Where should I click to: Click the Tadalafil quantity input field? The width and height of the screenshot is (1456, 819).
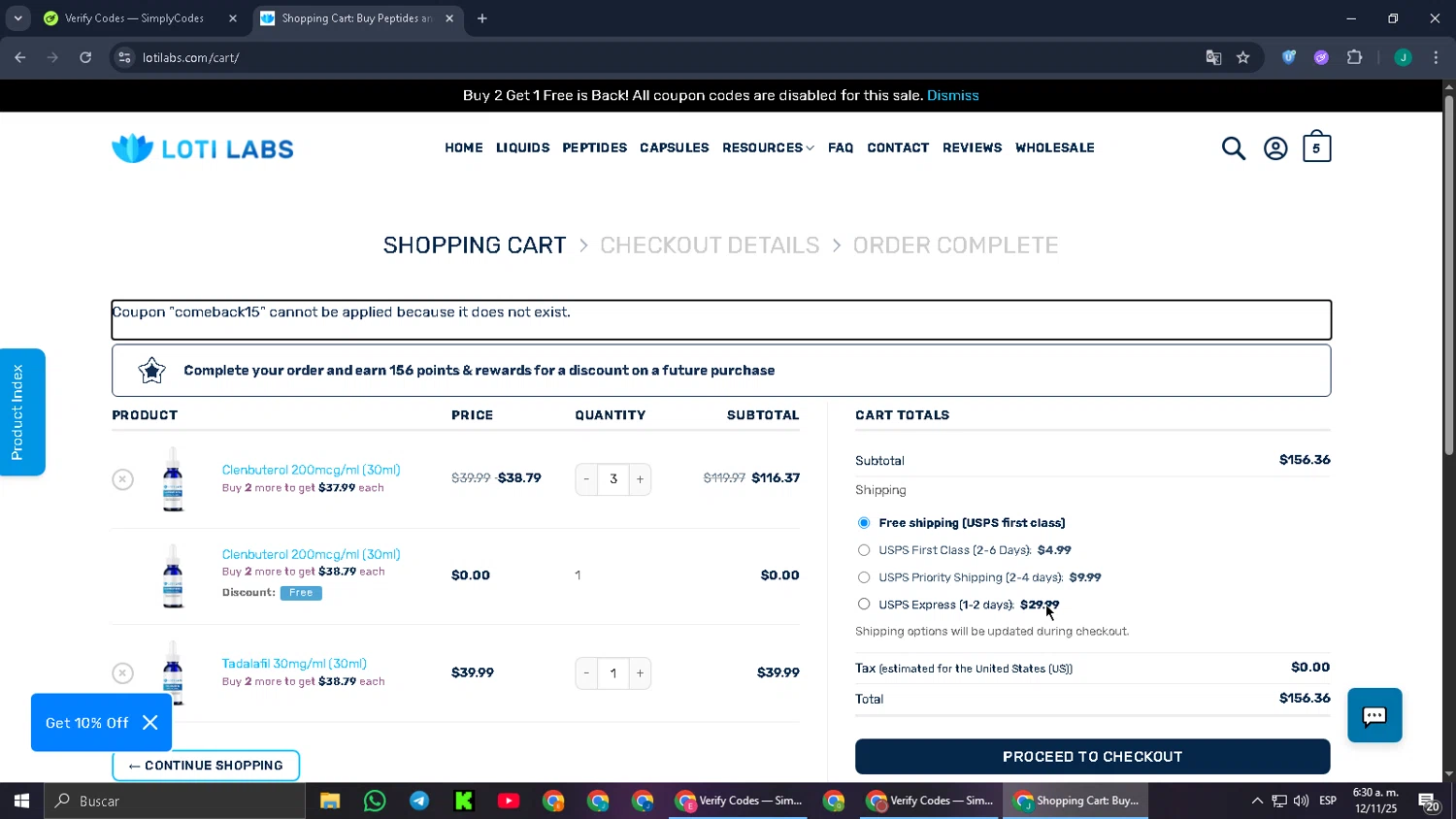613,673
